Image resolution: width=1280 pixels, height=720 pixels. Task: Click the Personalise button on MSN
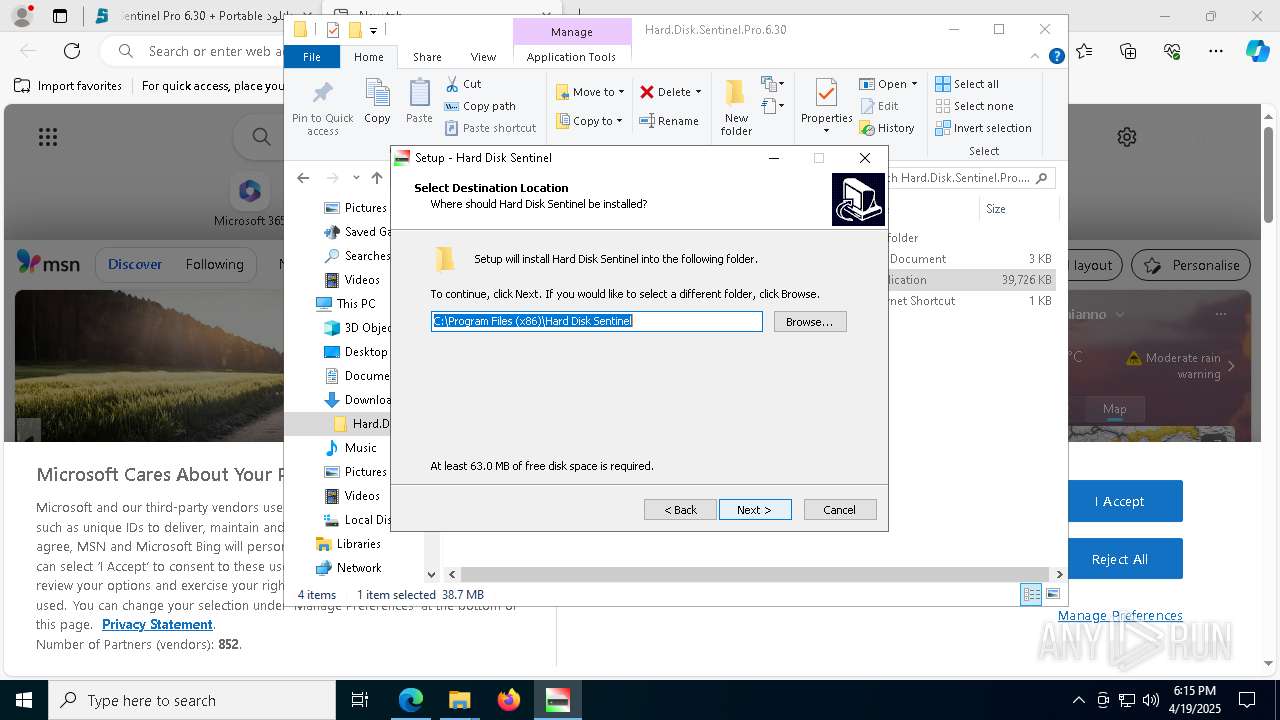1192,265
